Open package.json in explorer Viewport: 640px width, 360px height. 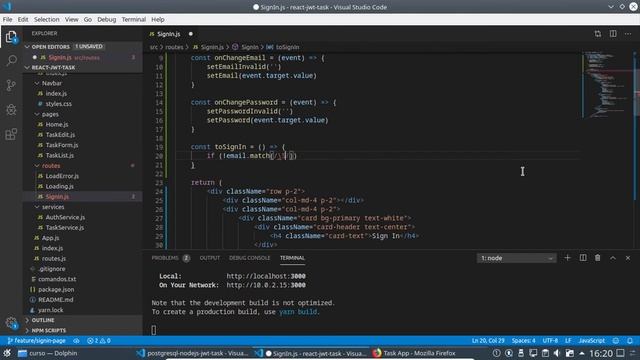[56, 289]
